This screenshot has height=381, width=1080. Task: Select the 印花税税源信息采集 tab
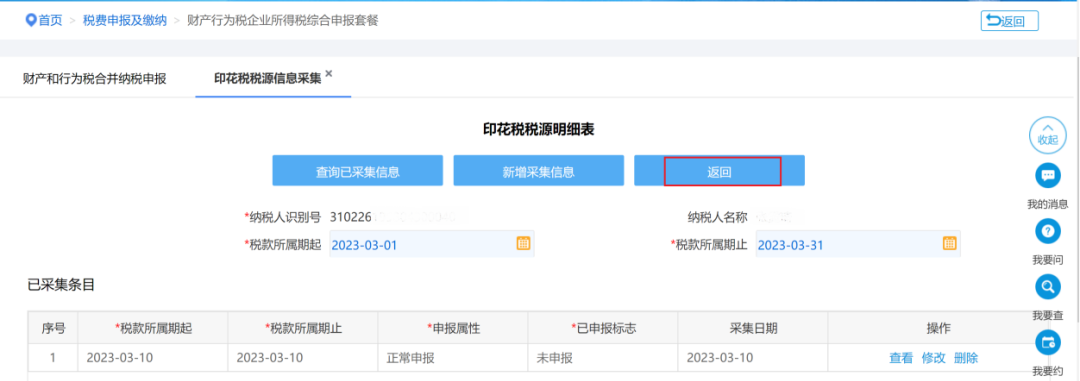pyautogui.click(x=267, y=79)
